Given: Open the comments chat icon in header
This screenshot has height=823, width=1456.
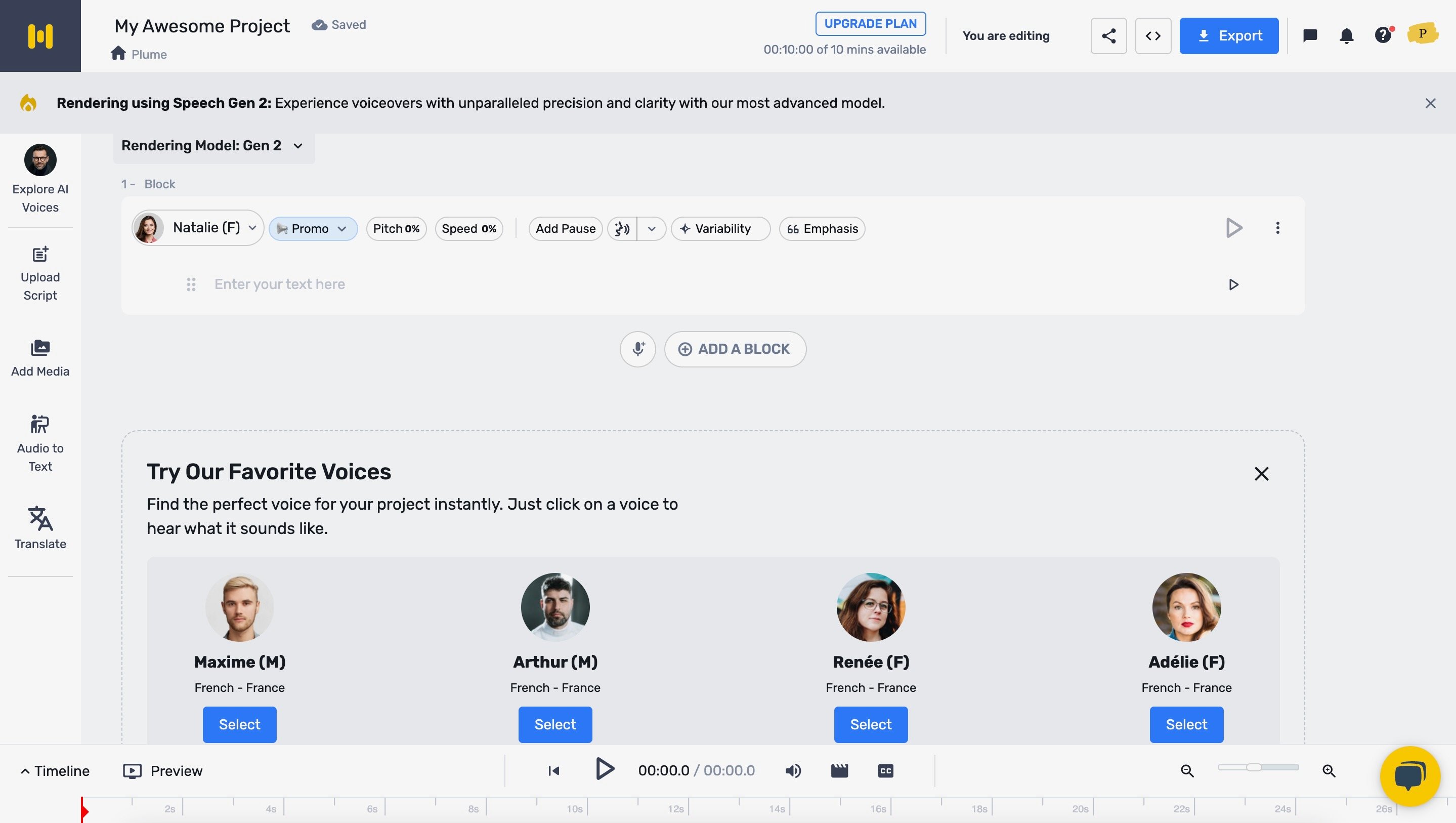Looking at the screenshot, I should (x=1310, y=35).
